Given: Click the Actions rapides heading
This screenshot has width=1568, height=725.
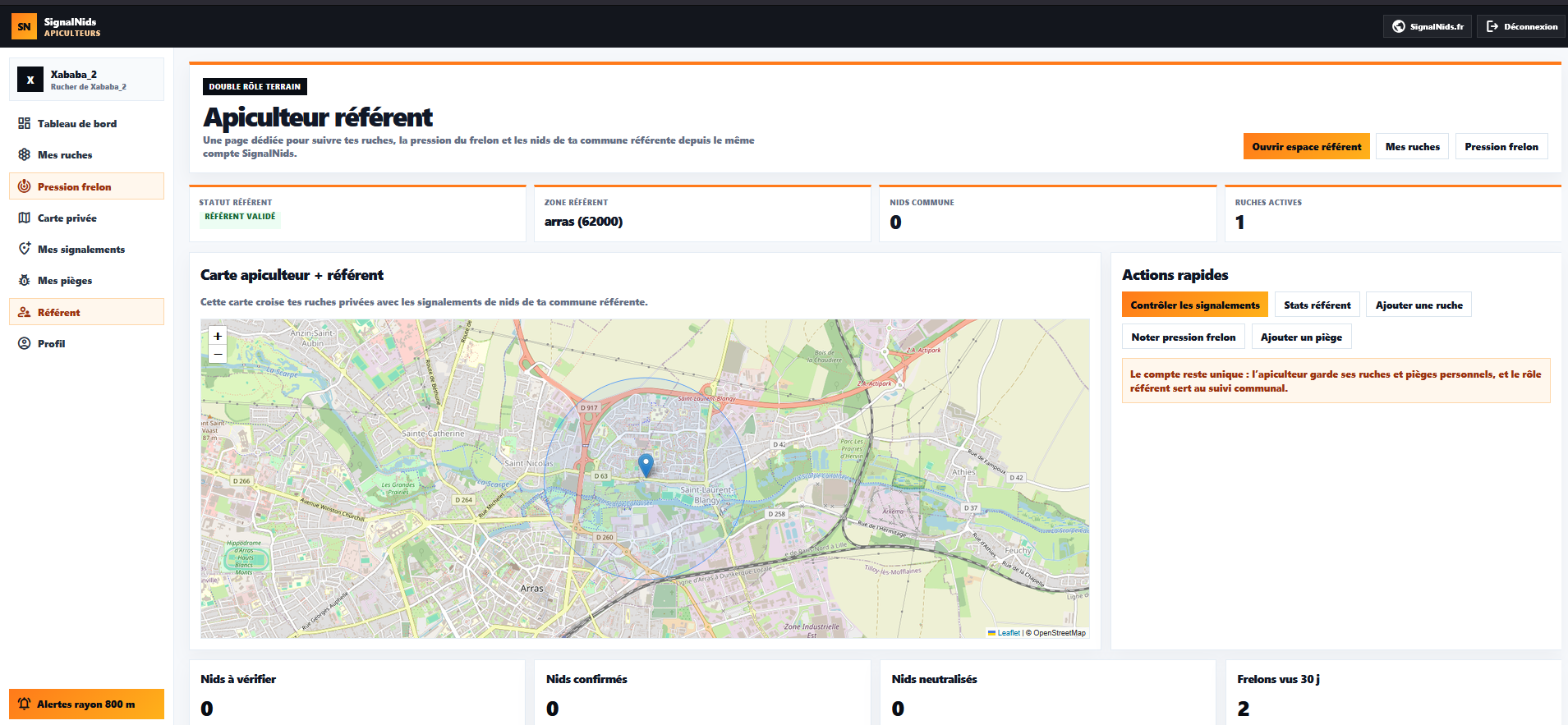Looking at the screenshot, I should 1175,275.
